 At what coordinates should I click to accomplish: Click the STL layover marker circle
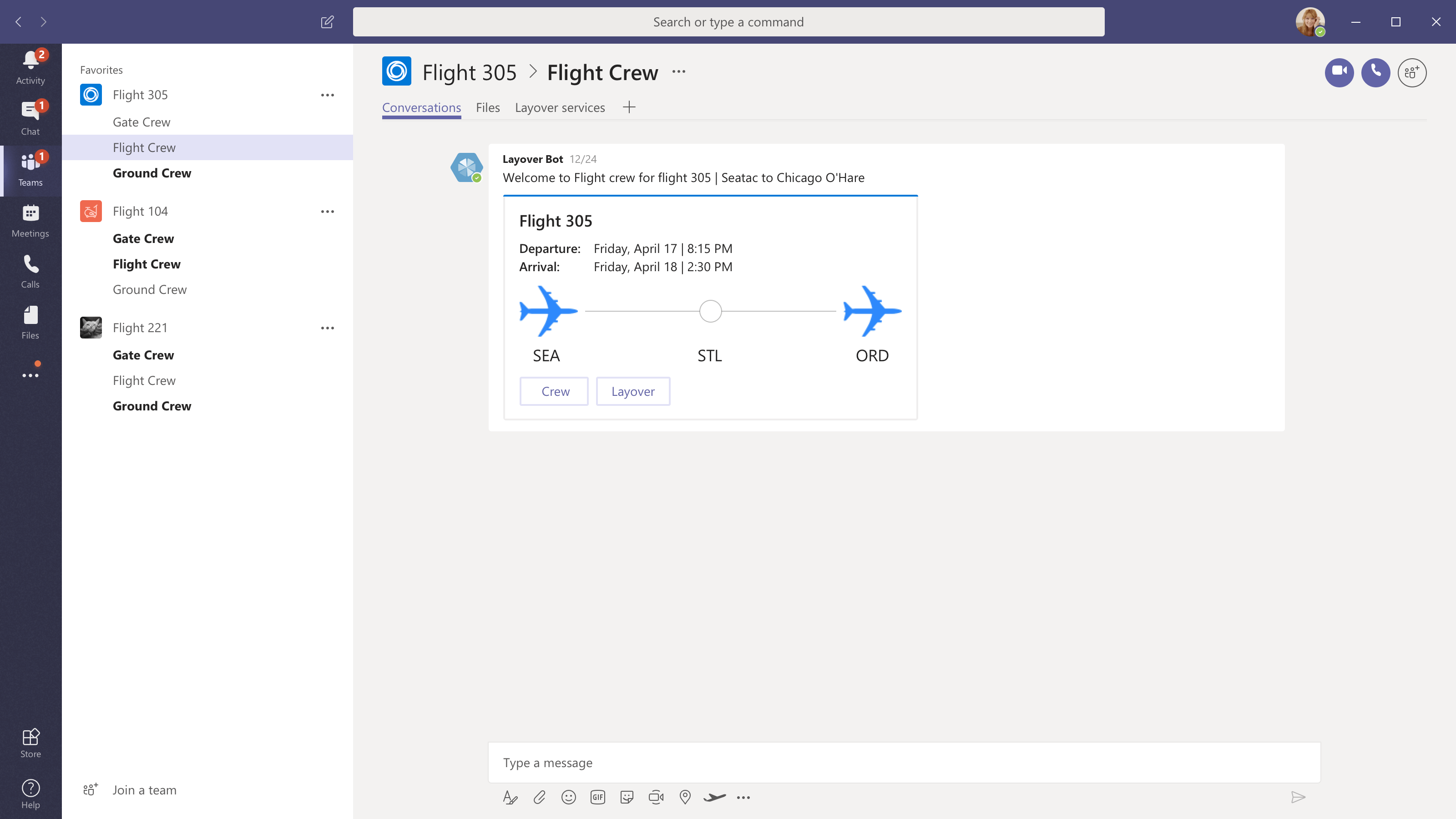(710, 311)
